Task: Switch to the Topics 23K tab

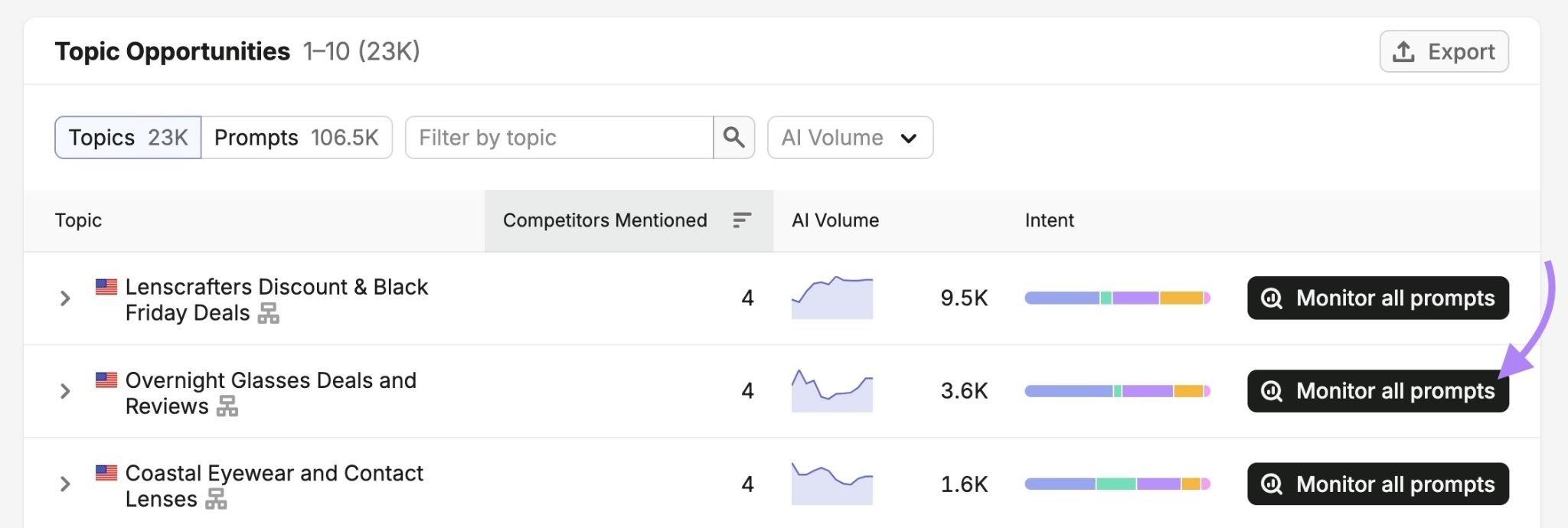Action: (128, 138)
